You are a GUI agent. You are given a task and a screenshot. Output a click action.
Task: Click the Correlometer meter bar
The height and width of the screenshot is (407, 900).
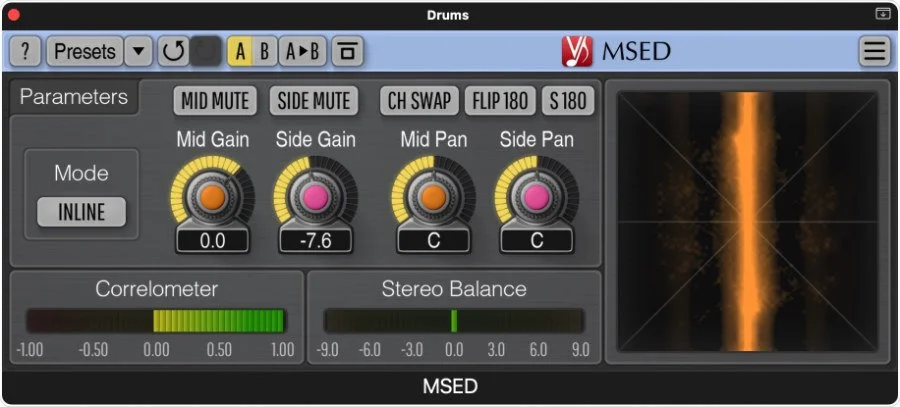click(x=156, y=321)
